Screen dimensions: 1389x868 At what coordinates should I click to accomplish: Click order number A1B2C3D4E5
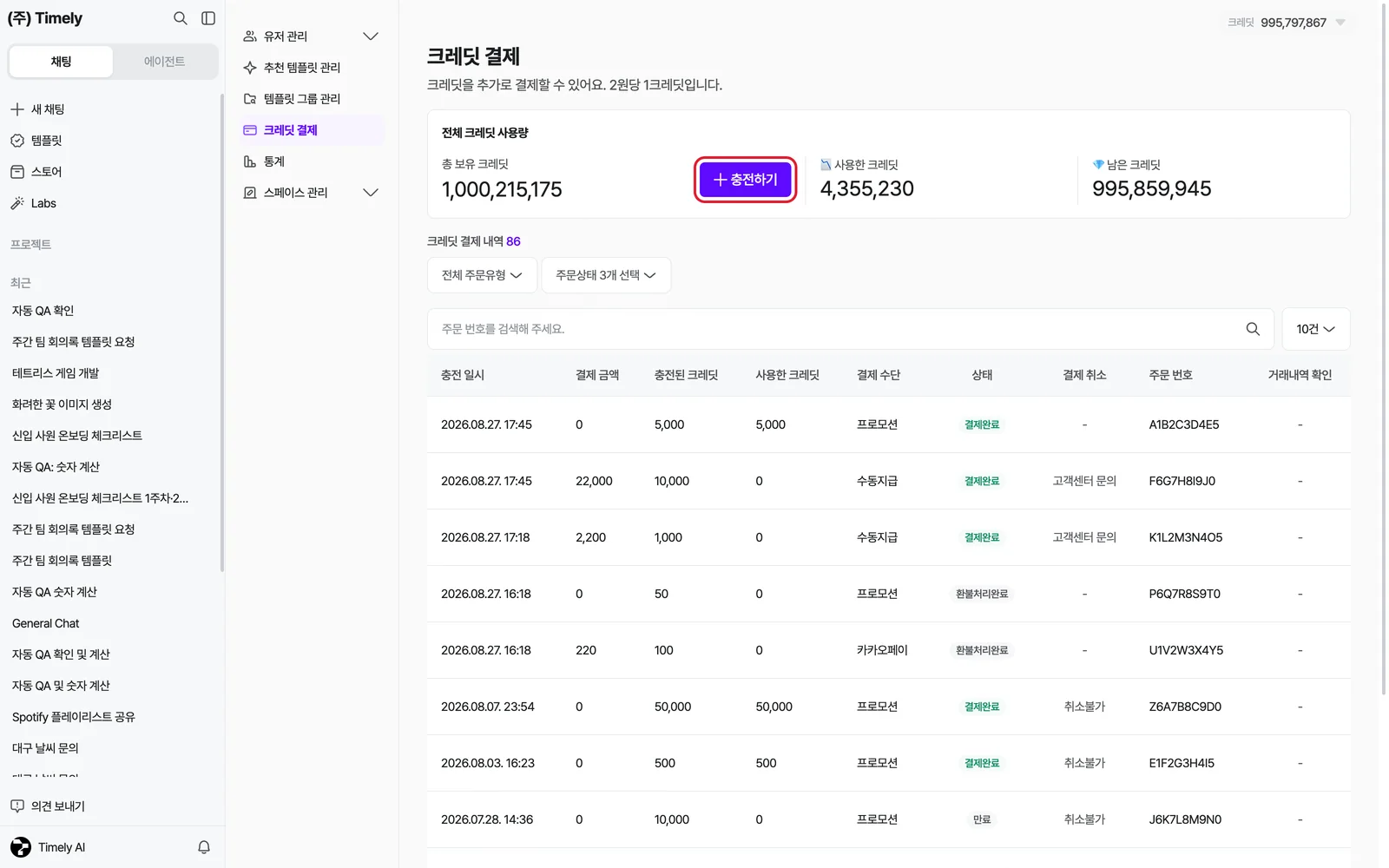click(x=1184, y=424)
